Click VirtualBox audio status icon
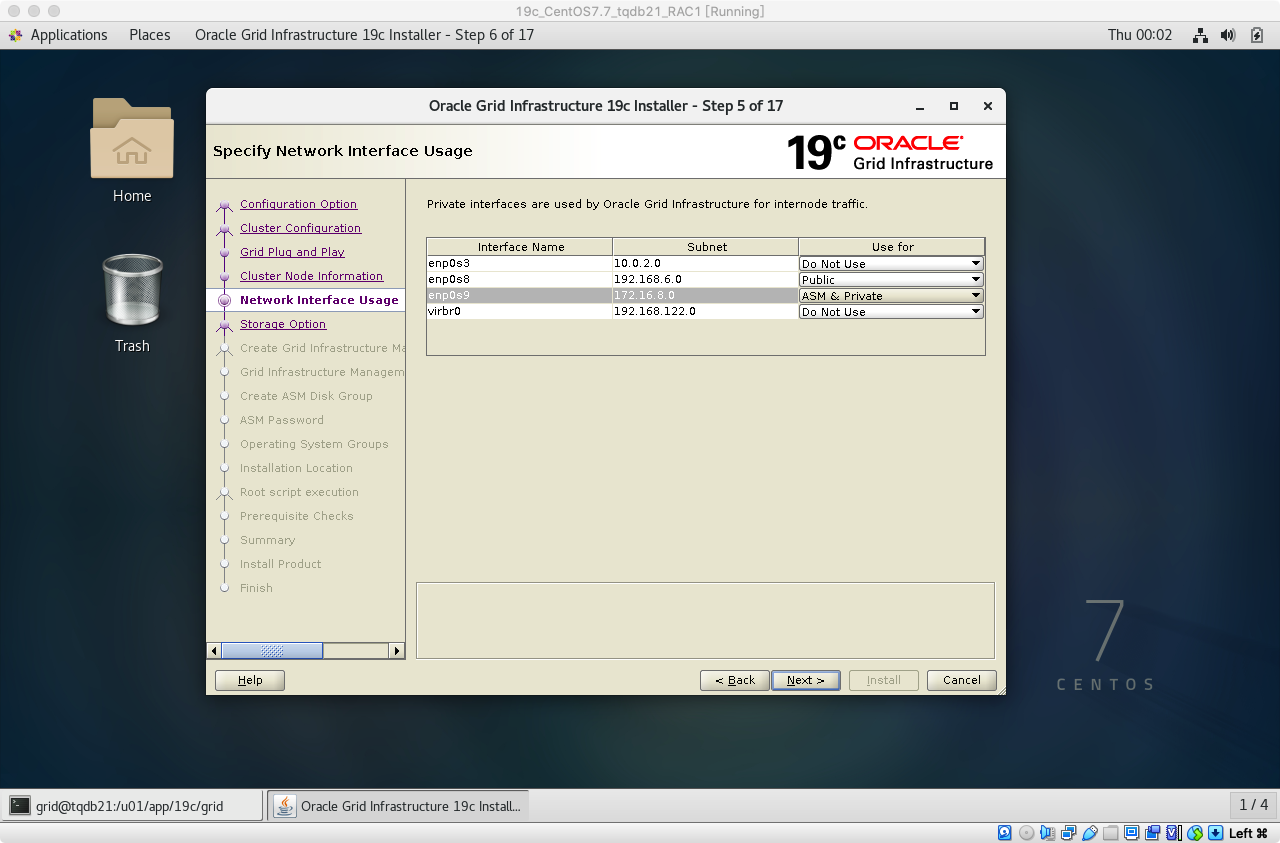Viewport: 1280px width, 843px height. (1047, 832)
